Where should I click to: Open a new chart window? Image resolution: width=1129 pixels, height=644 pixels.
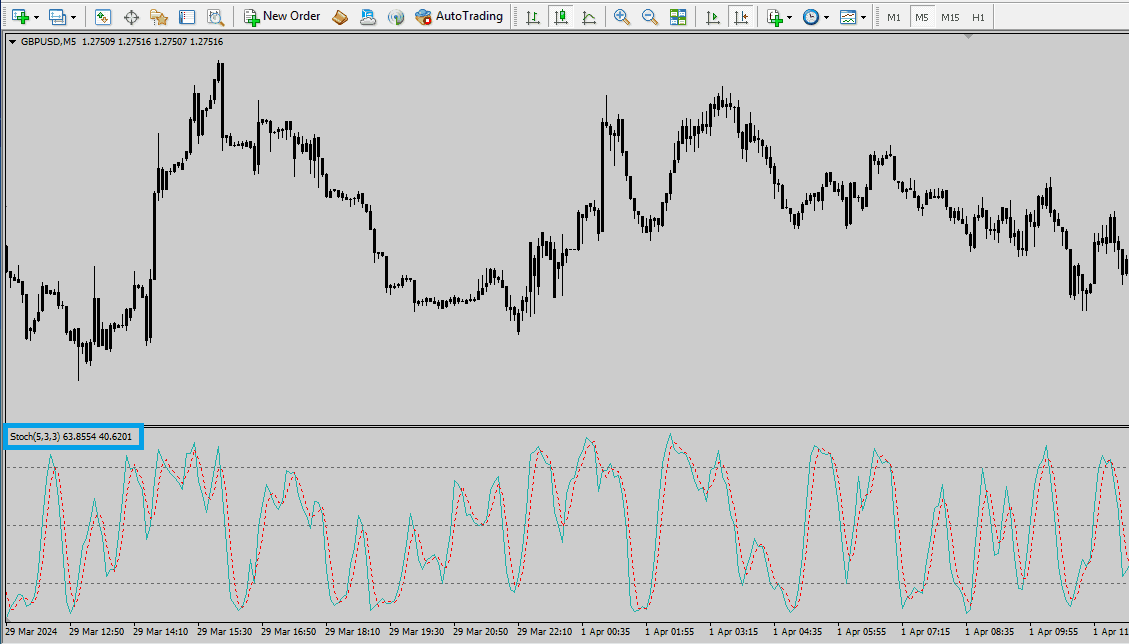click(x=19, y=17)
